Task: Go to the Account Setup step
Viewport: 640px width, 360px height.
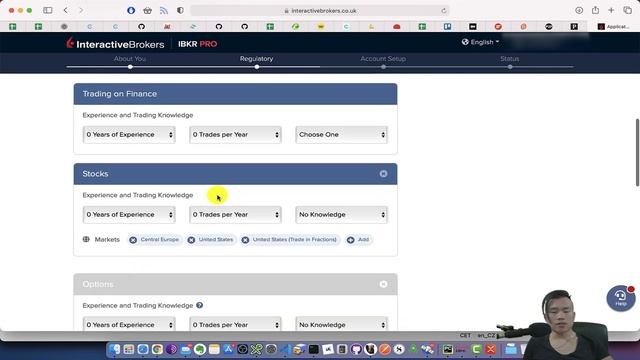Action: pos(383,59)
